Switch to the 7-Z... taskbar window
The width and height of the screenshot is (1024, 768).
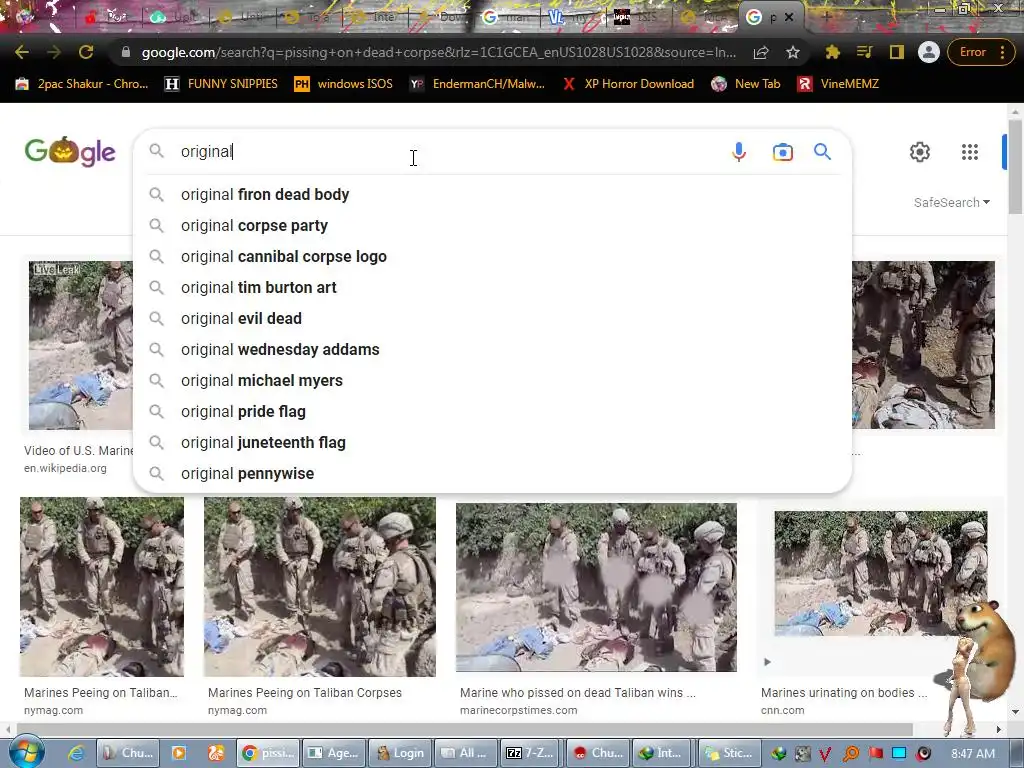tap(530, 753)
